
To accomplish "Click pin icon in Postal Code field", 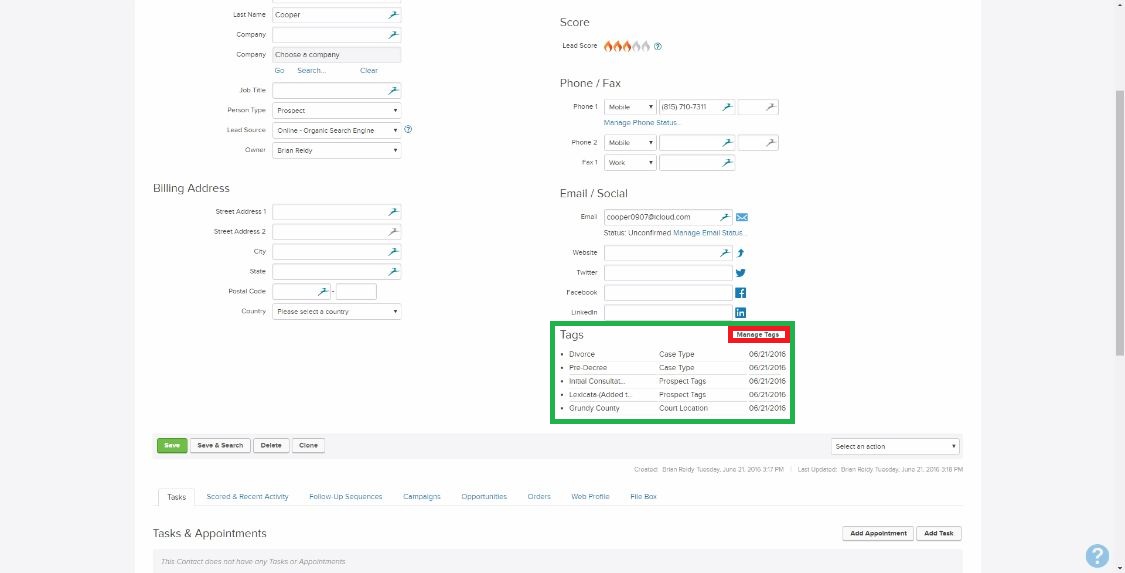I will click(323, 292).
